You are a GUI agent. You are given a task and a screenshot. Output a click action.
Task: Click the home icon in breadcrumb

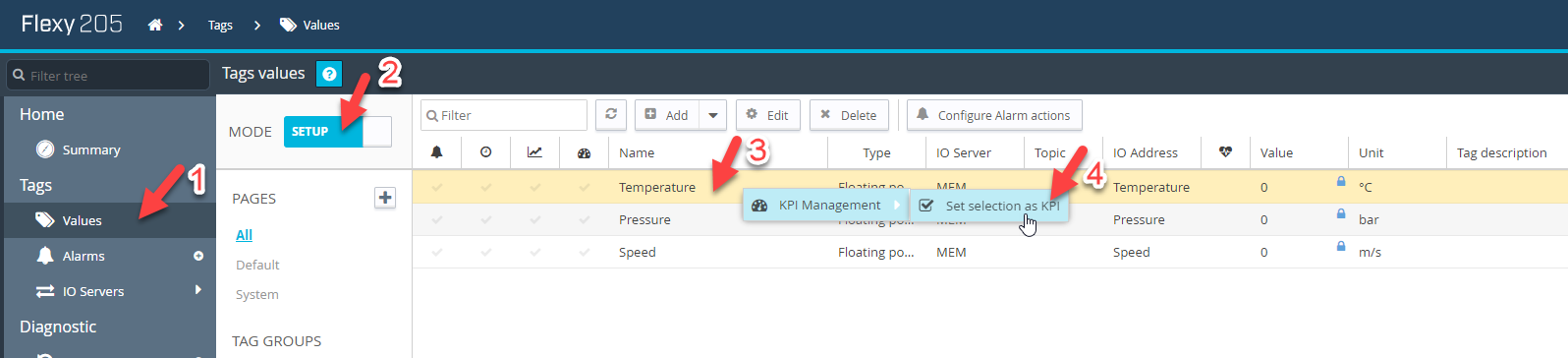click(x=155, y=26)
